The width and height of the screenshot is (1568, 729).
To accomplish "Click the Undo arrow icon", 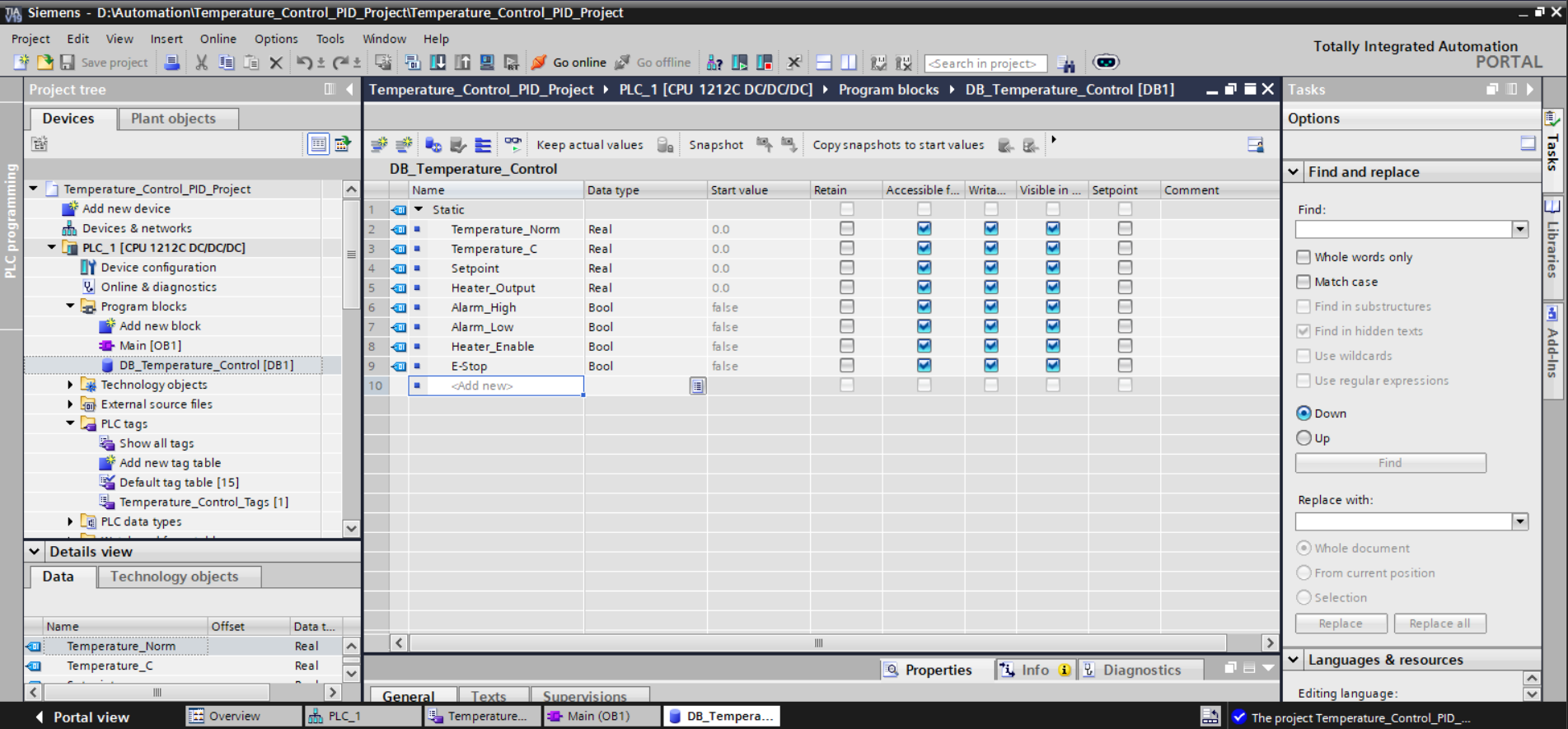I will click(x=303, y=63).
